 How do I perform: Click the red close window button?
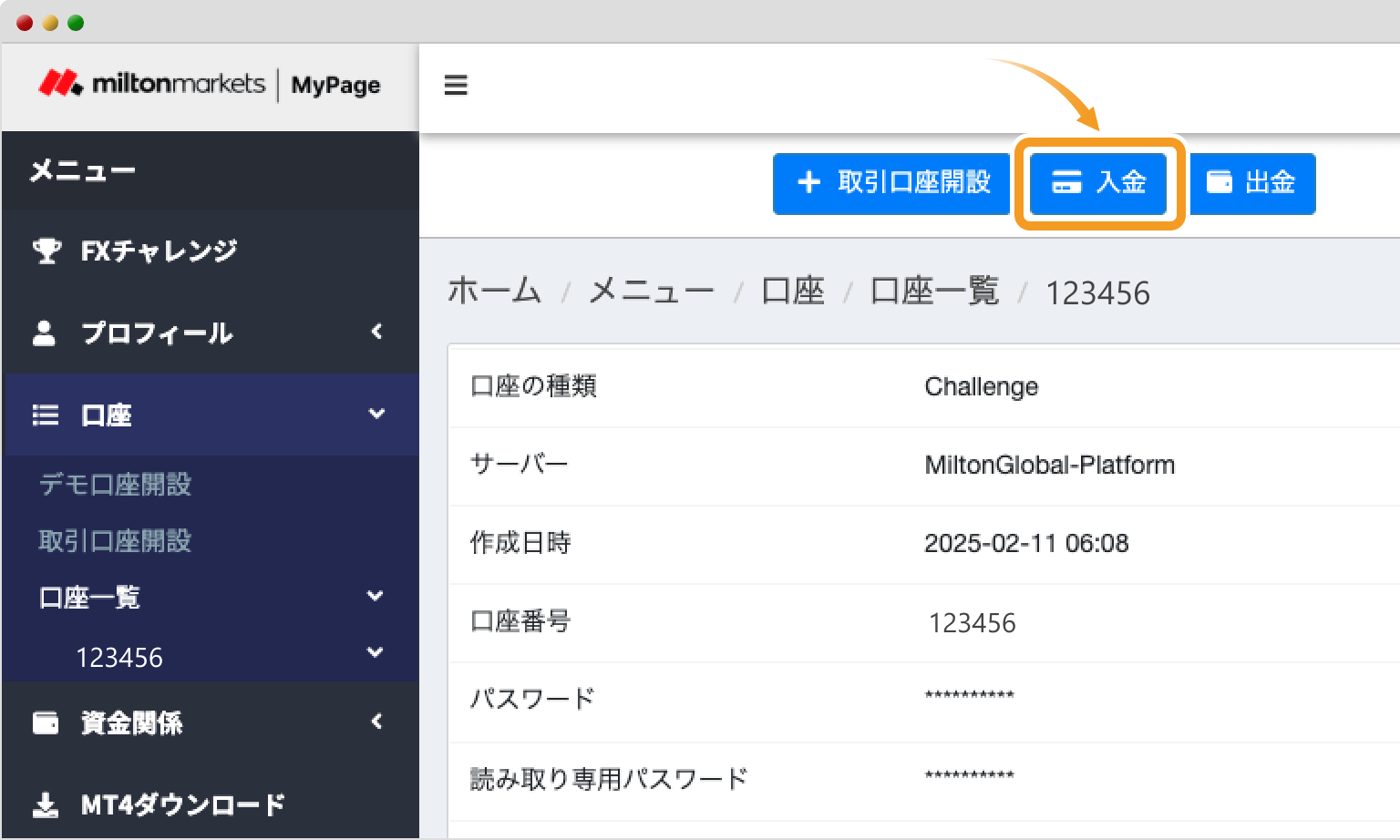25,23
